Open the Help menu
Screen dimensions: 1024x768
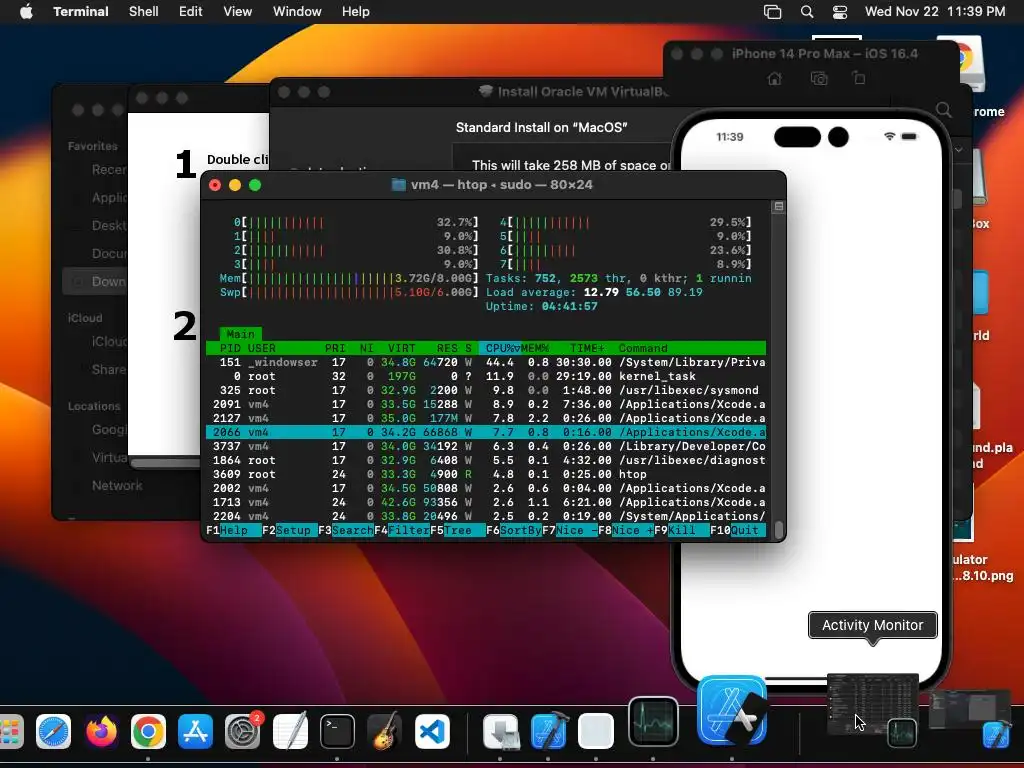356,12
